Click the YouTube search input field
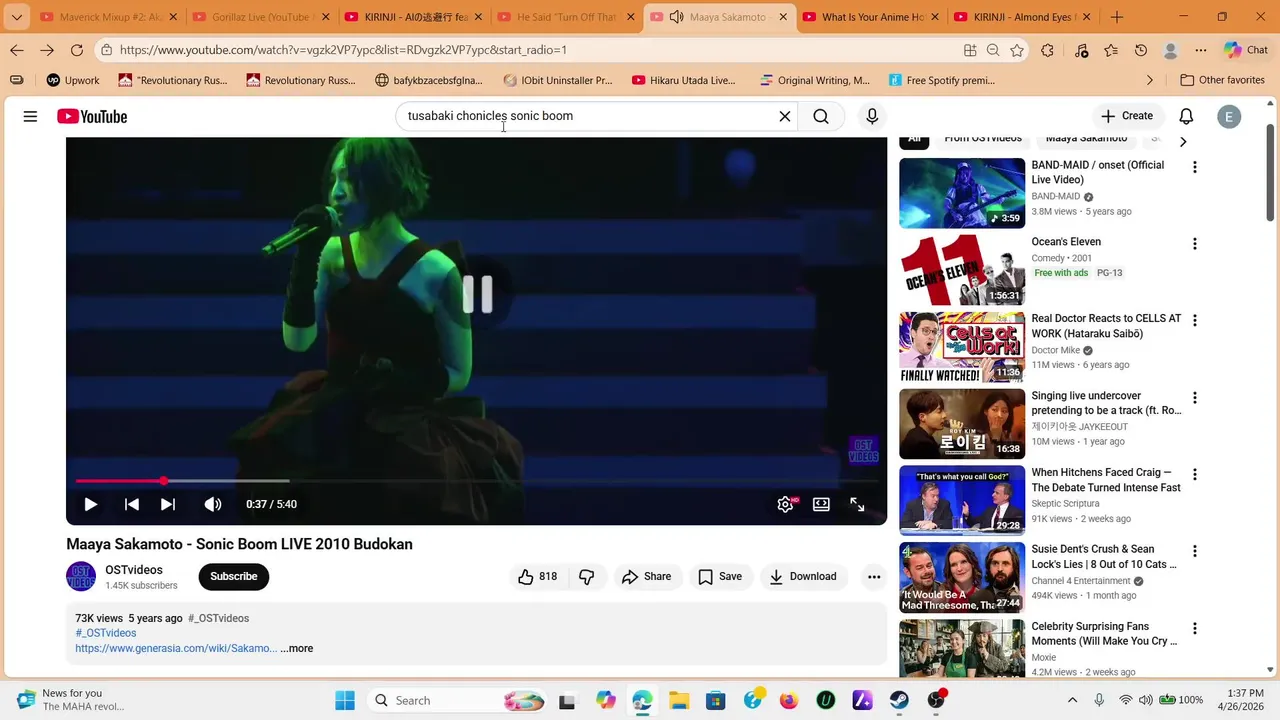The width and height of the screenshot is (1280, 720). (x=590, y=116)
